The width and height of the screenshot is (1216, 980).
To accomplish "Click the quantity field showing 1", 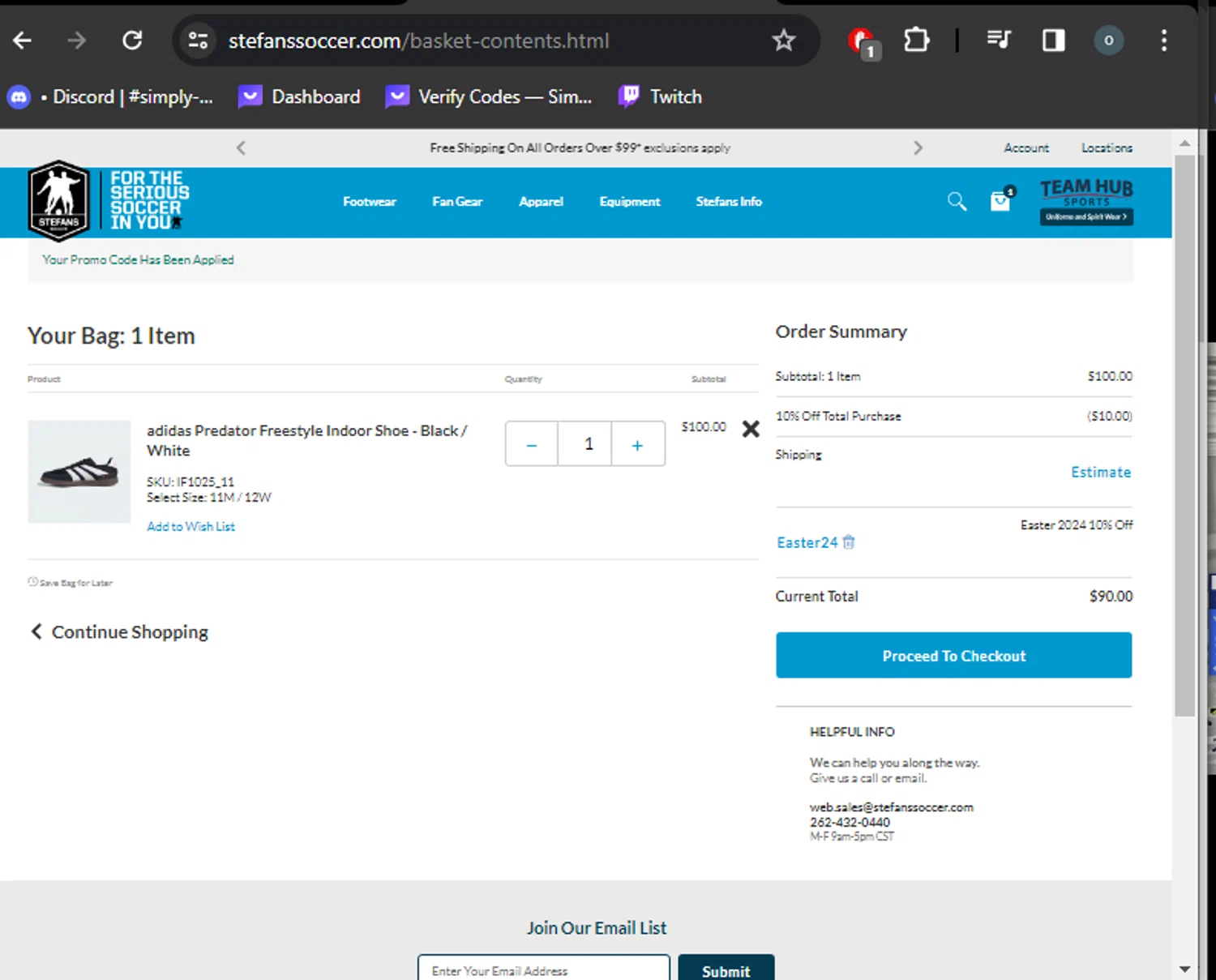I will (584, 444).
